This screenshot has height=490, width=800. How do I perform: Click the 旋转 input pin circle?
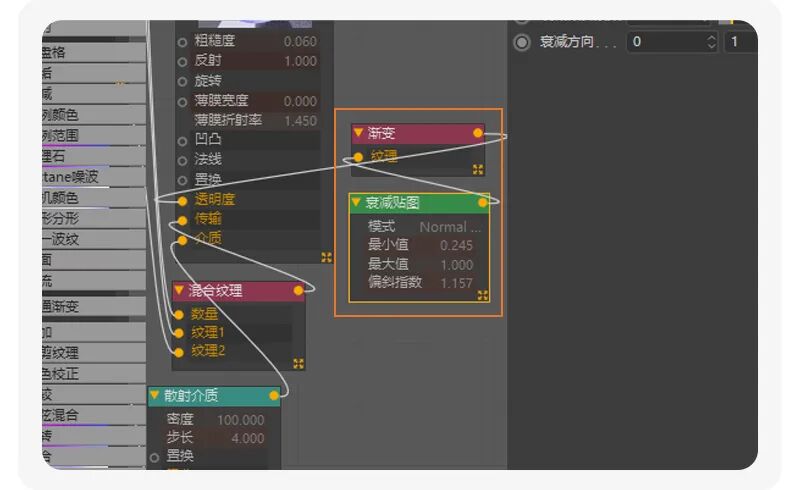point(182,82)
